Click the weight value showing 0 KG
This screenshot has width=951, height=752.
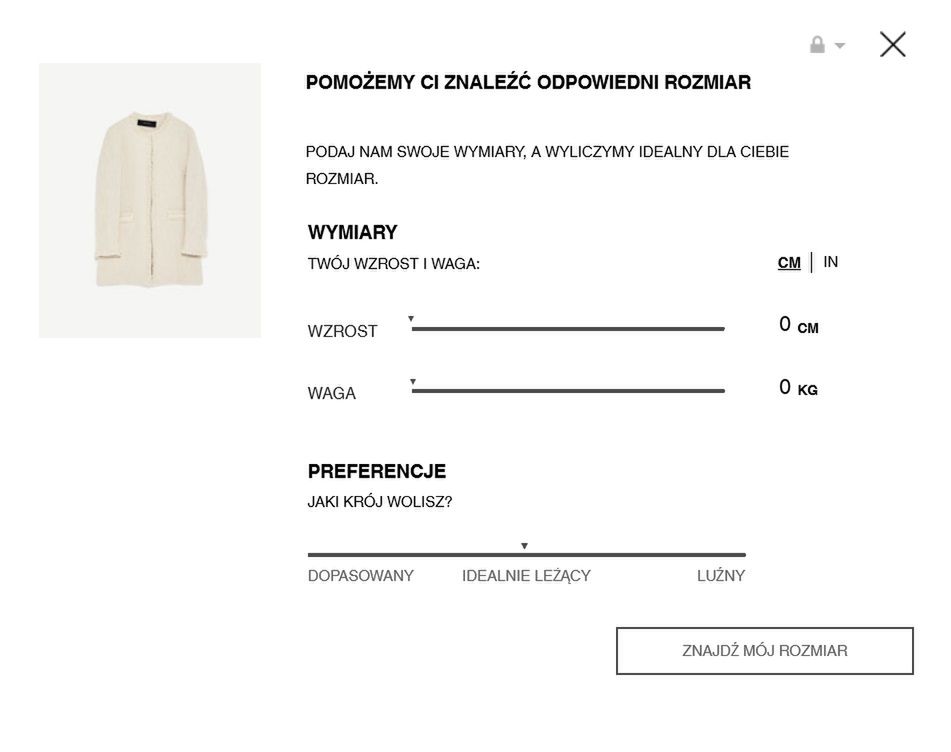pos(798,388)
